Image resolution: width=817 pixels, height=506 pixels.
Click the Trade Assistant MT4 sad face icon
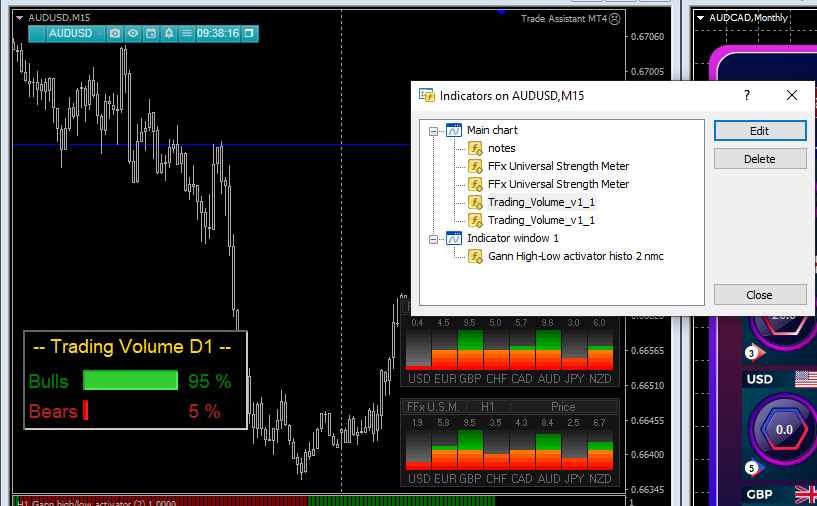[x=615, y=19]
